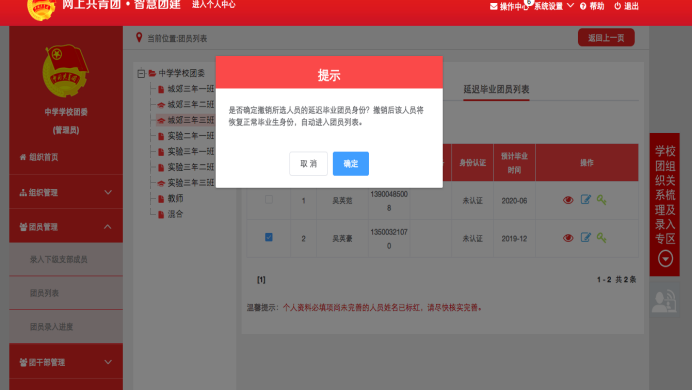Collapse 团员管理 sidebar menu
Screen dimensions: 692x390
coord(66,227)
